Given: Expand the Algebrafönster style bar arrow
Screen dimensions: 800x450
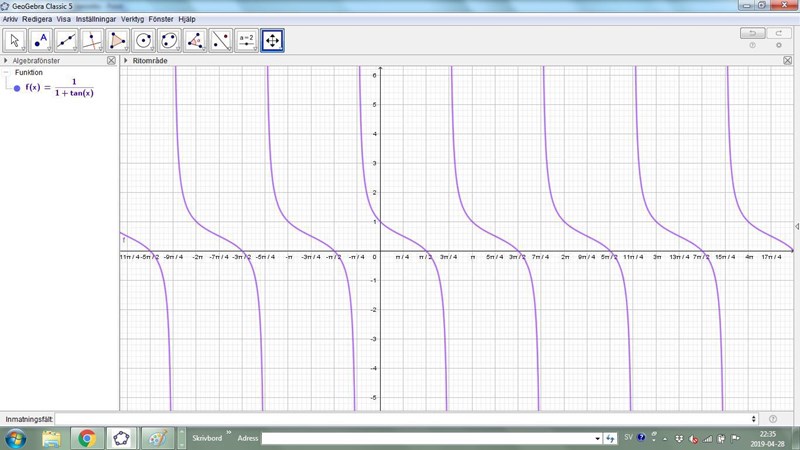Looking at the screenshot, I should click(x=5, y=61).
